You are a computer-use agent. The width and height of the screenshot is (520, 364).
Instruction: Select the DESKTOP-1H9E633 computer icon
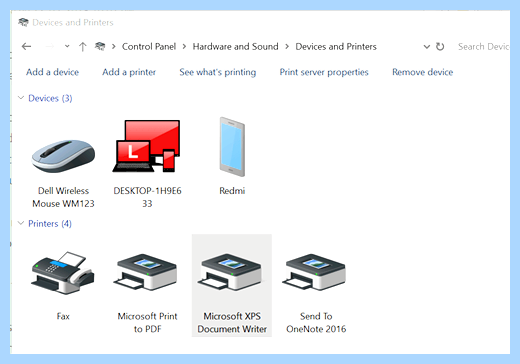coord(147,146)
